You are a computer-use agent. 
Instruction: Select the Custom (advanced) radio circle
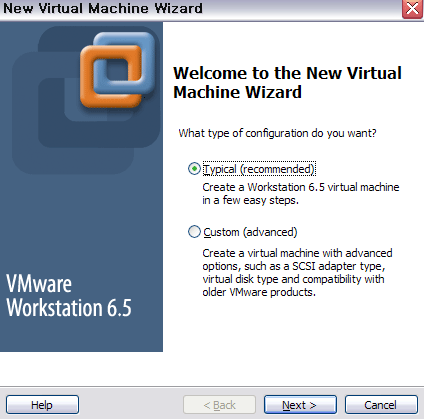click(x=194, y=232)
